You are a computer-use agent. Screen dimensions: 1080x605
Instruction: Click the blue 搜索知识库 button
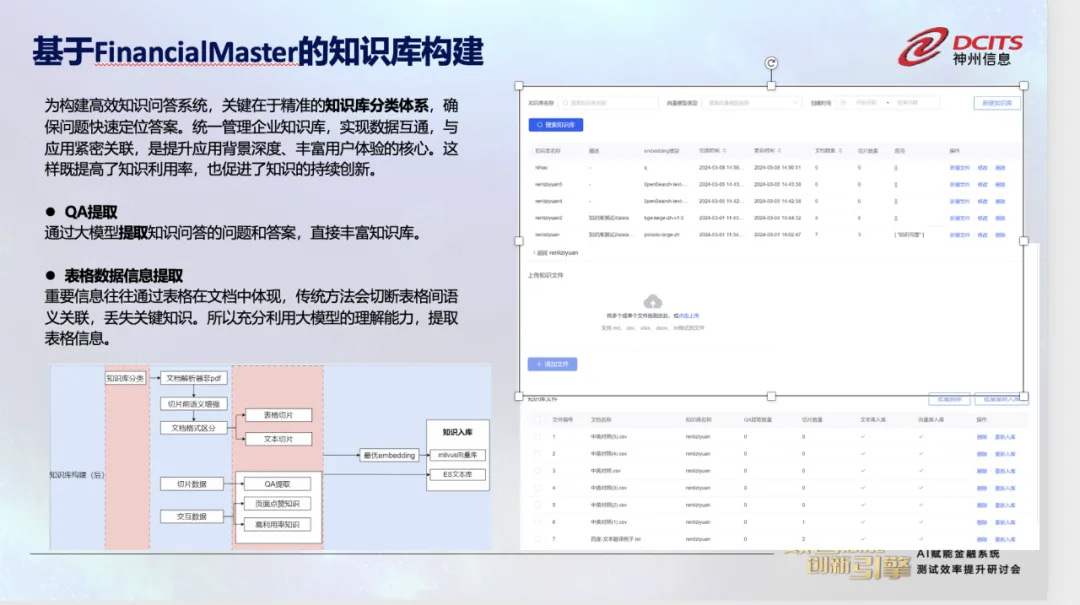coord(555,125)
